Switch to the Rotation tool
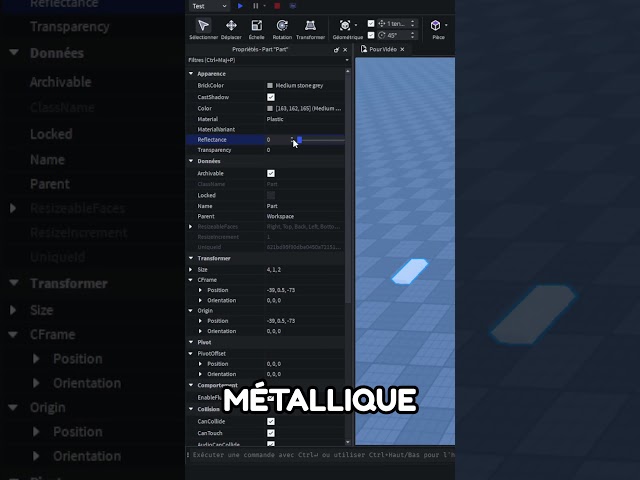Image resolution: width=640 pixels, height=480 pixels. [282, 29]
